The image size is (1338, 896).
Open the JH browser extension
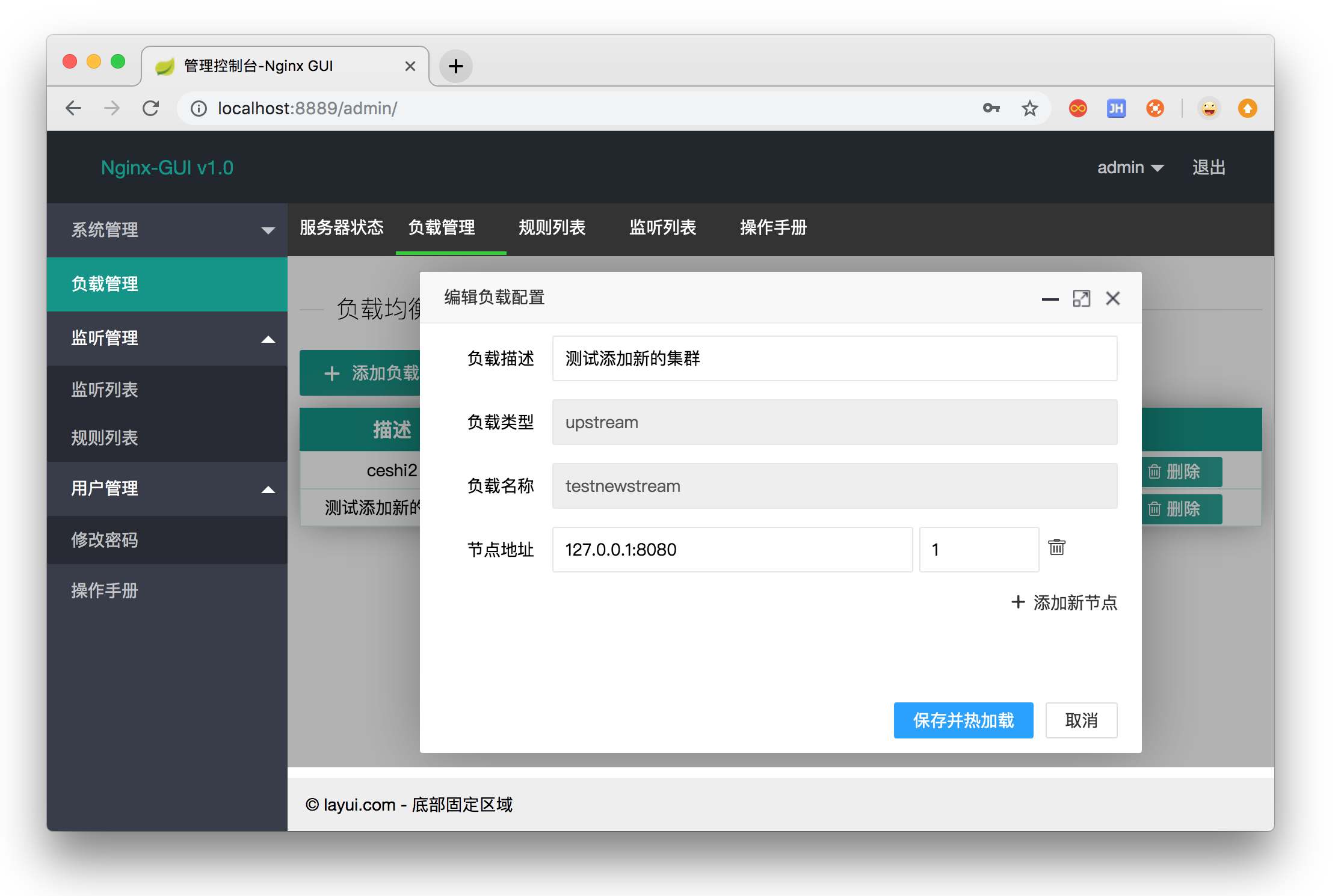click(x=1116, y=108)
